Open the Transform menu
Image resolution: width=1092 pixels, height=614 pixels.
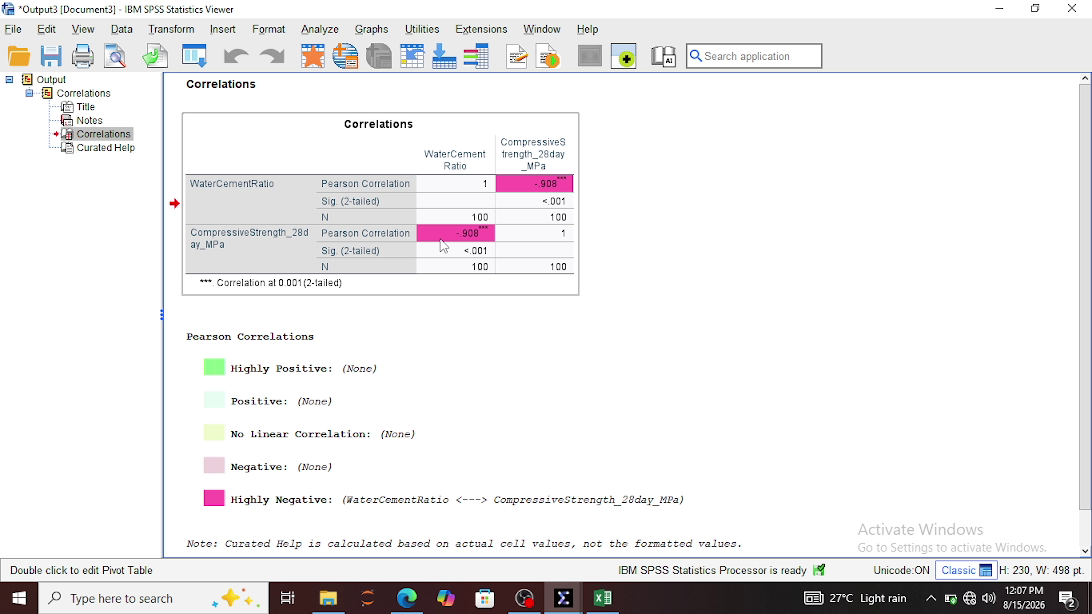[x=171, y=29]
